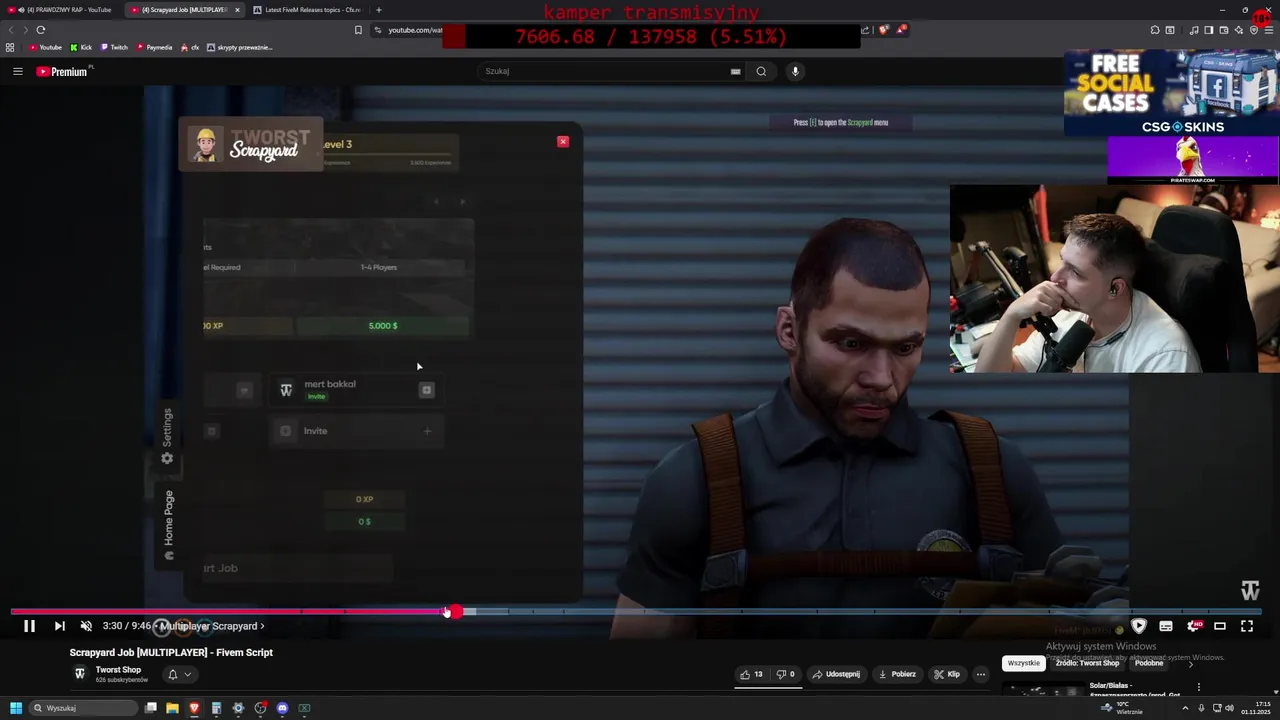Open options for the Solar/Białas suggested video
Screen dimensions: 1280x720
click(x=1199, y=687)
